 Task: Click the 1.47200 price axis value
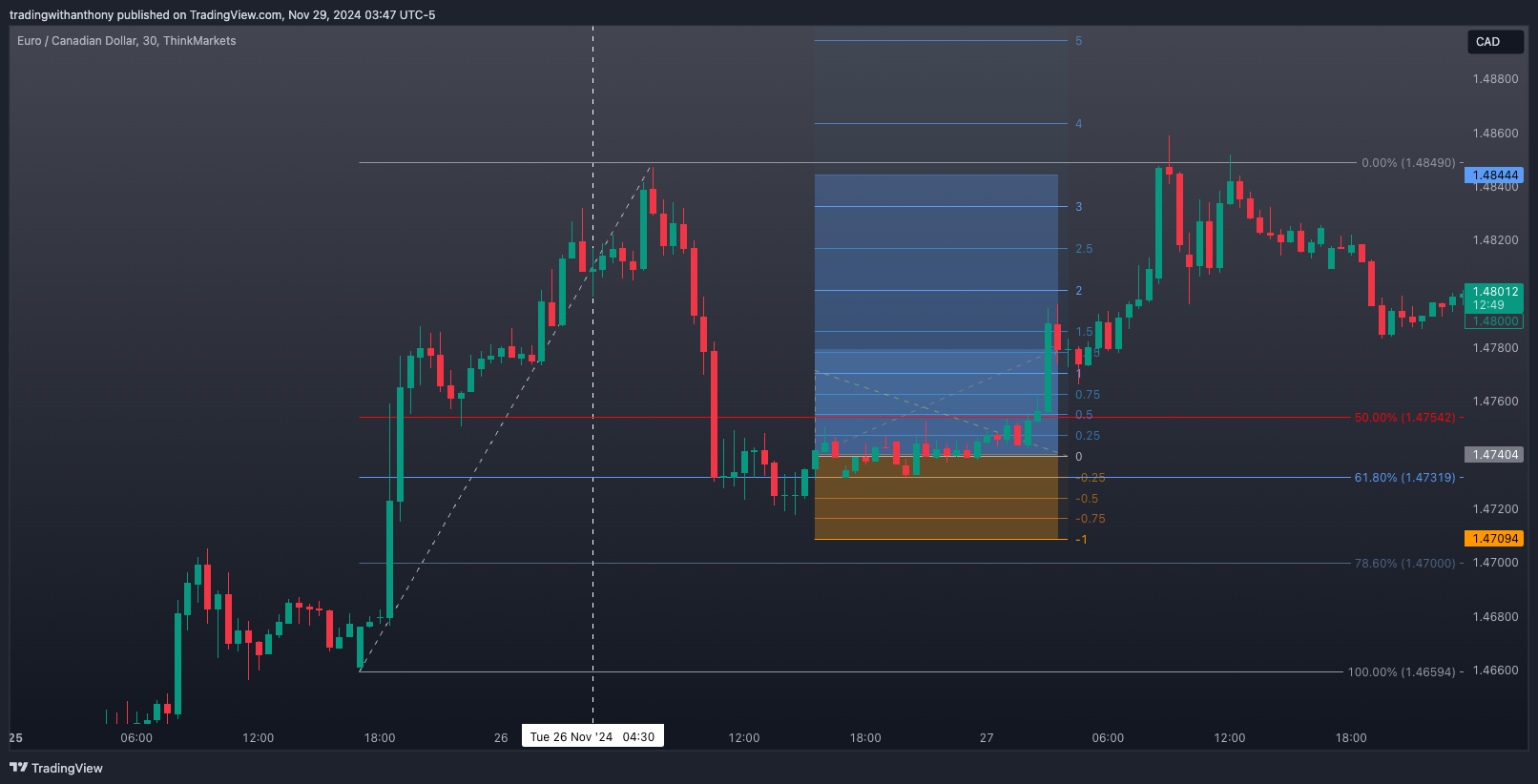coord(1495,509)
